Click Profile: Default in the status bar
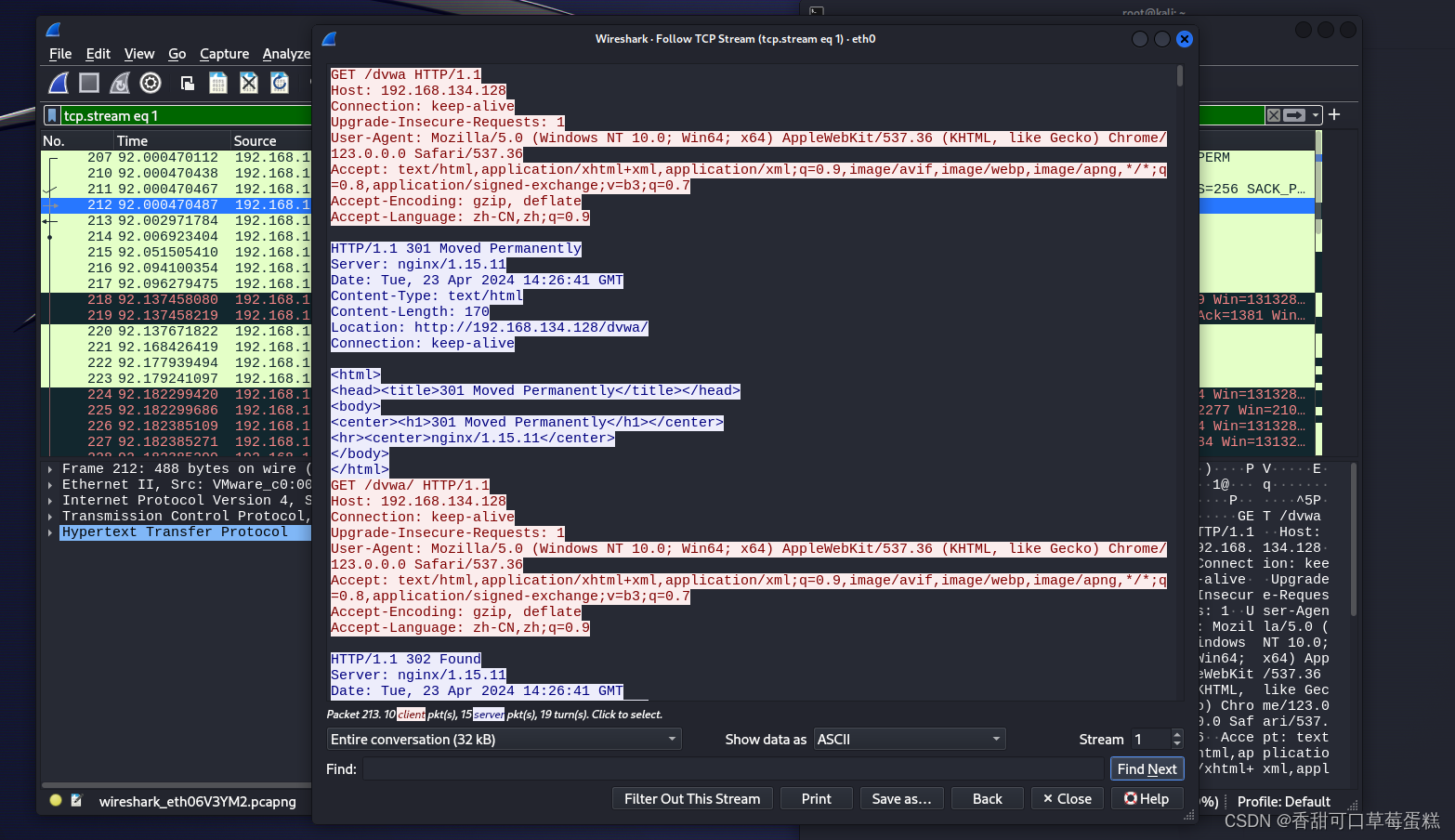The height and width of the screenshot is (840, 1455). (x=1284, y=801)
